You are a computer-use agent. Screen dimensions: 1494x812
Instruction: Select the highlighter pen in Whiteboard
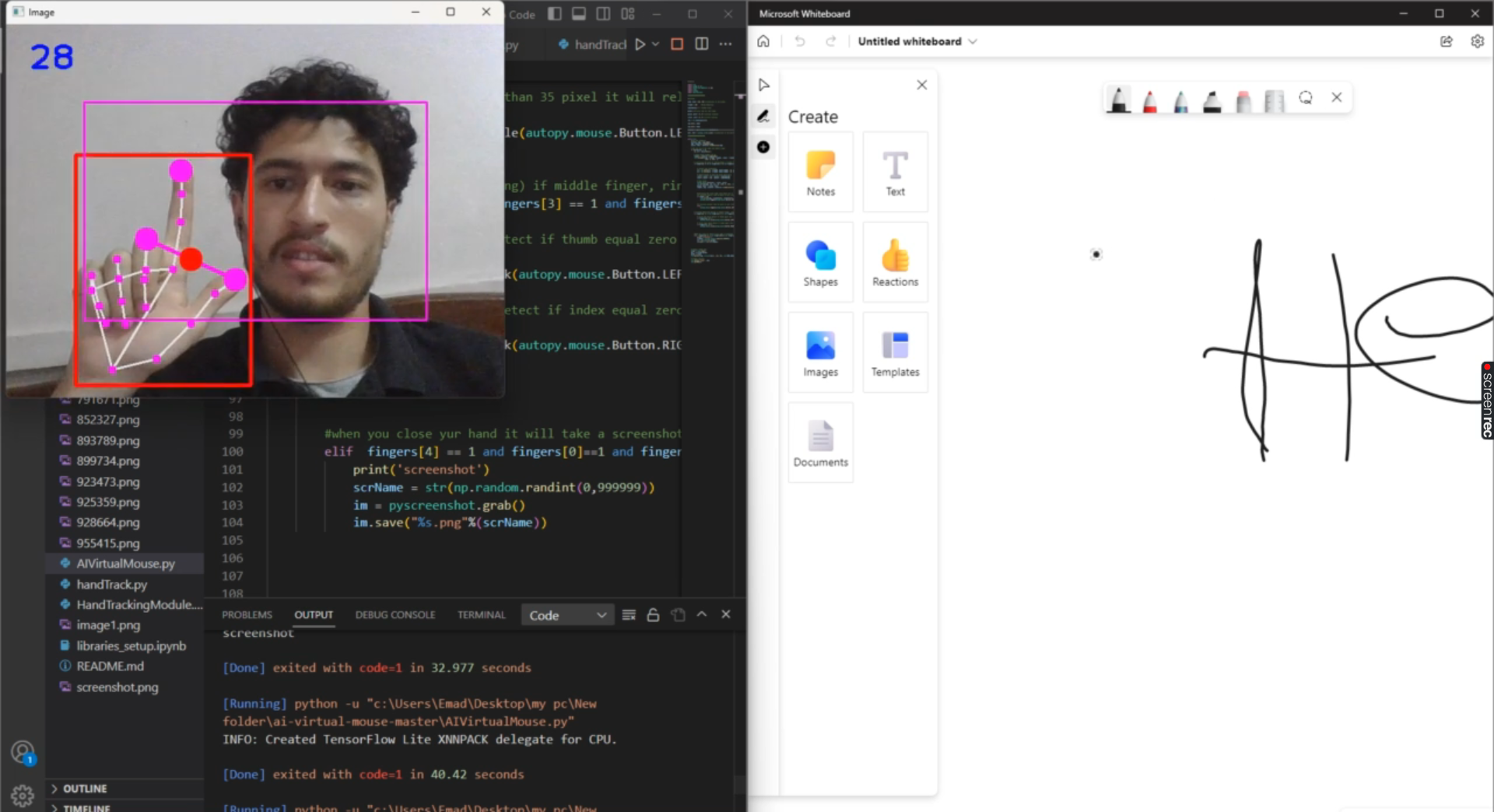click(x=1212, y=100)
